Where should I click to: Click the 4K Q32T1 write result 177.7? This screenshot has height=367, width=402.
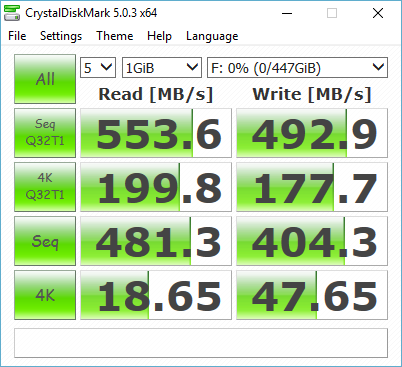click(312, 187)
